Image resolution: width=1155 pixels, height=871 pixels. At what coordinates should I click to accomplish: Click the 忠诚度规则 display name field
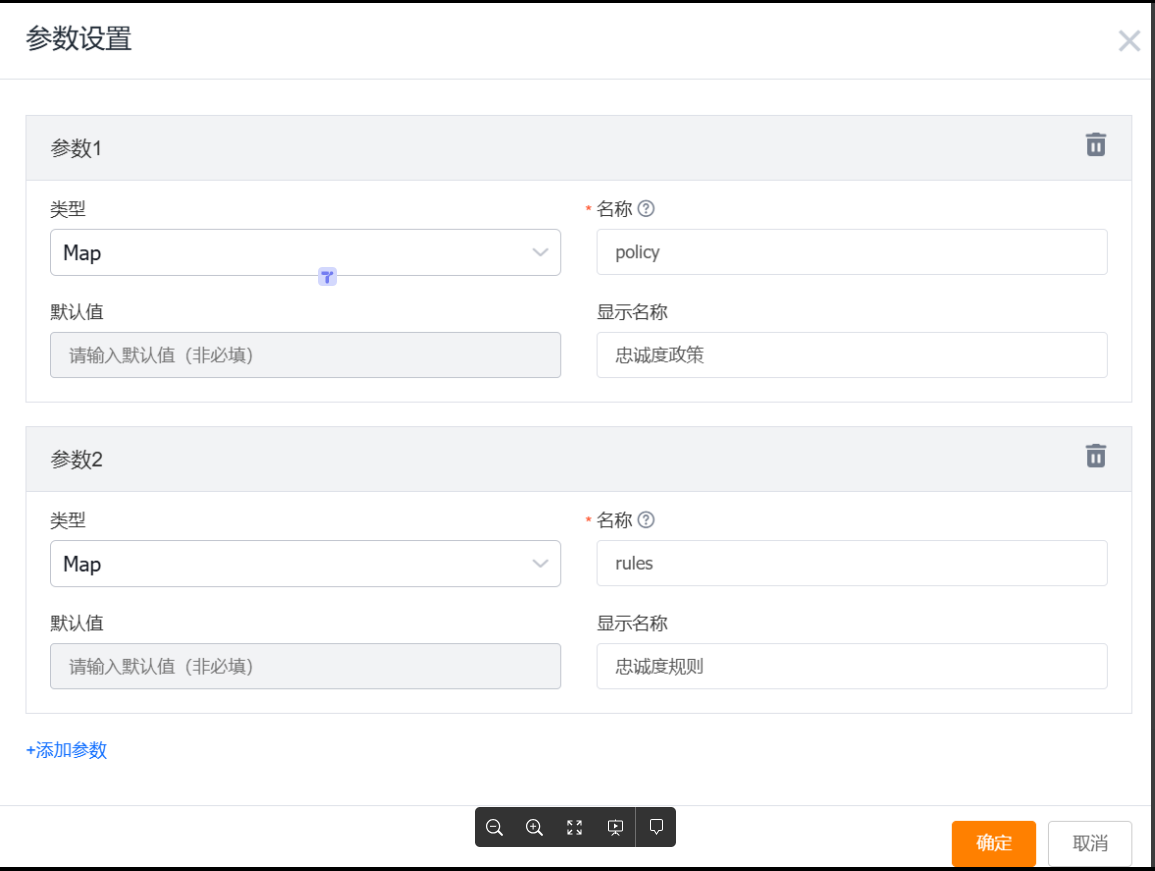pos(852,666)
